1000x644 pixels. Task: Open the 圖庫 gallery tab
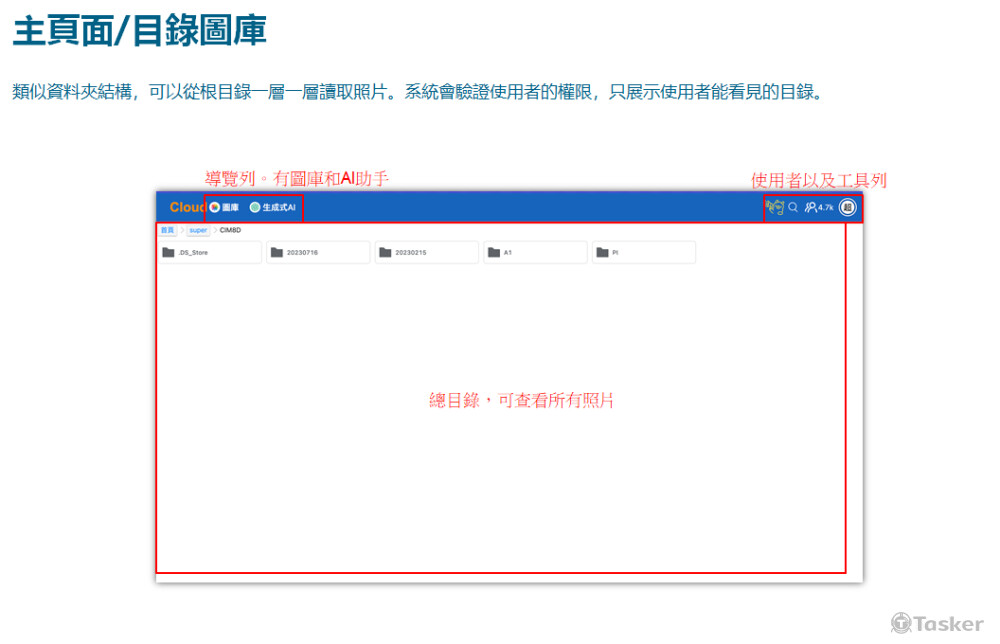point(224,207)
